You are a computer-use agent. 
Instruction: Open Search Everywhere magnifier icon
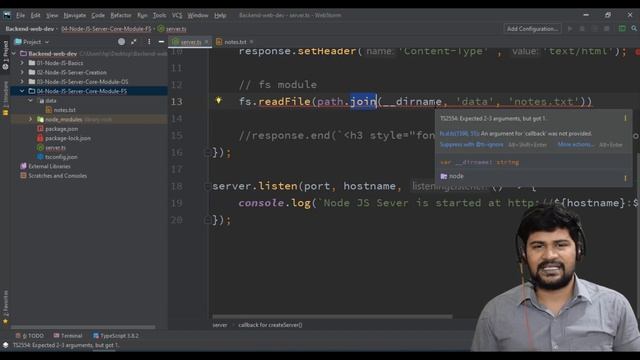tap(634, 29)
